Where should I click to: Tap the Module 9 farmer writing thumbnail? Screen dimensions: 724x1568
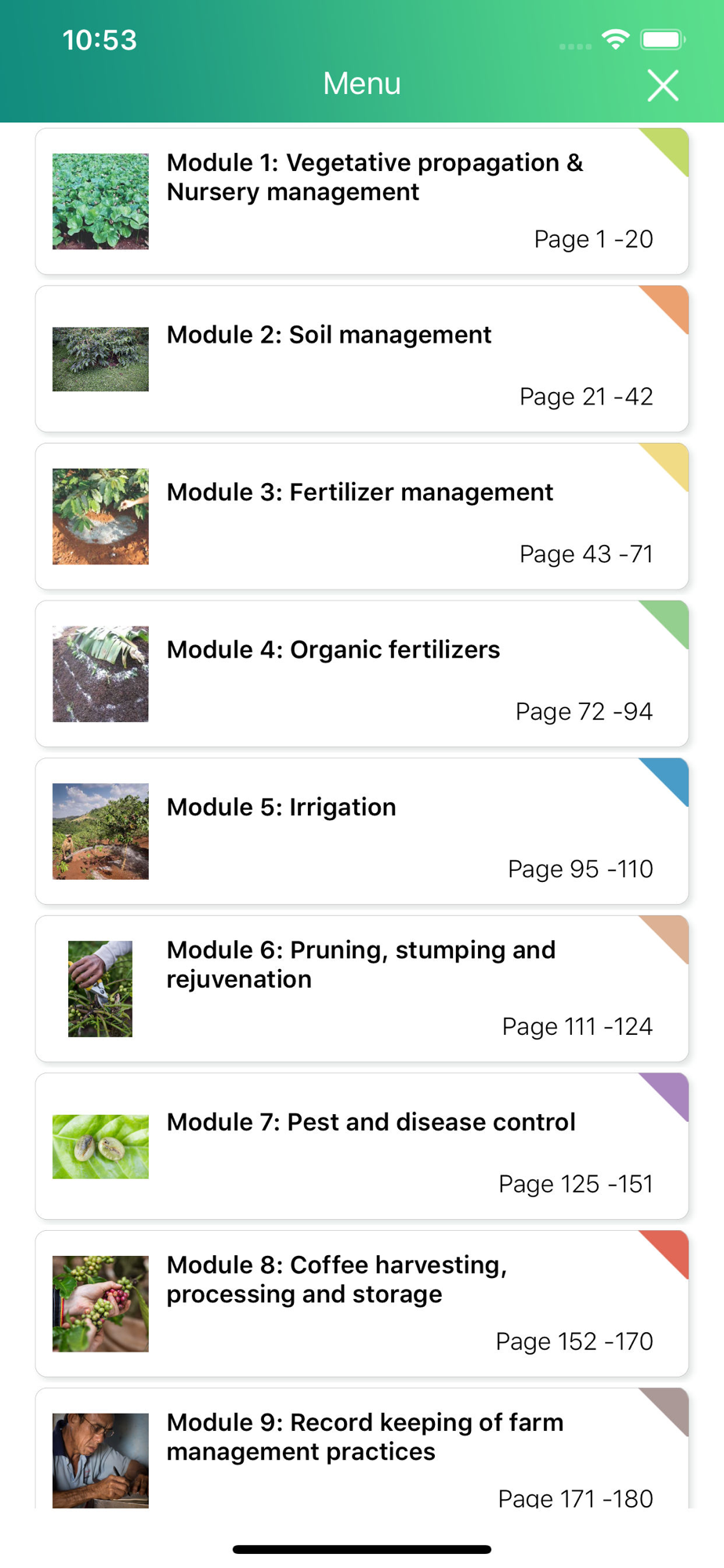(x=100, y=1460)
